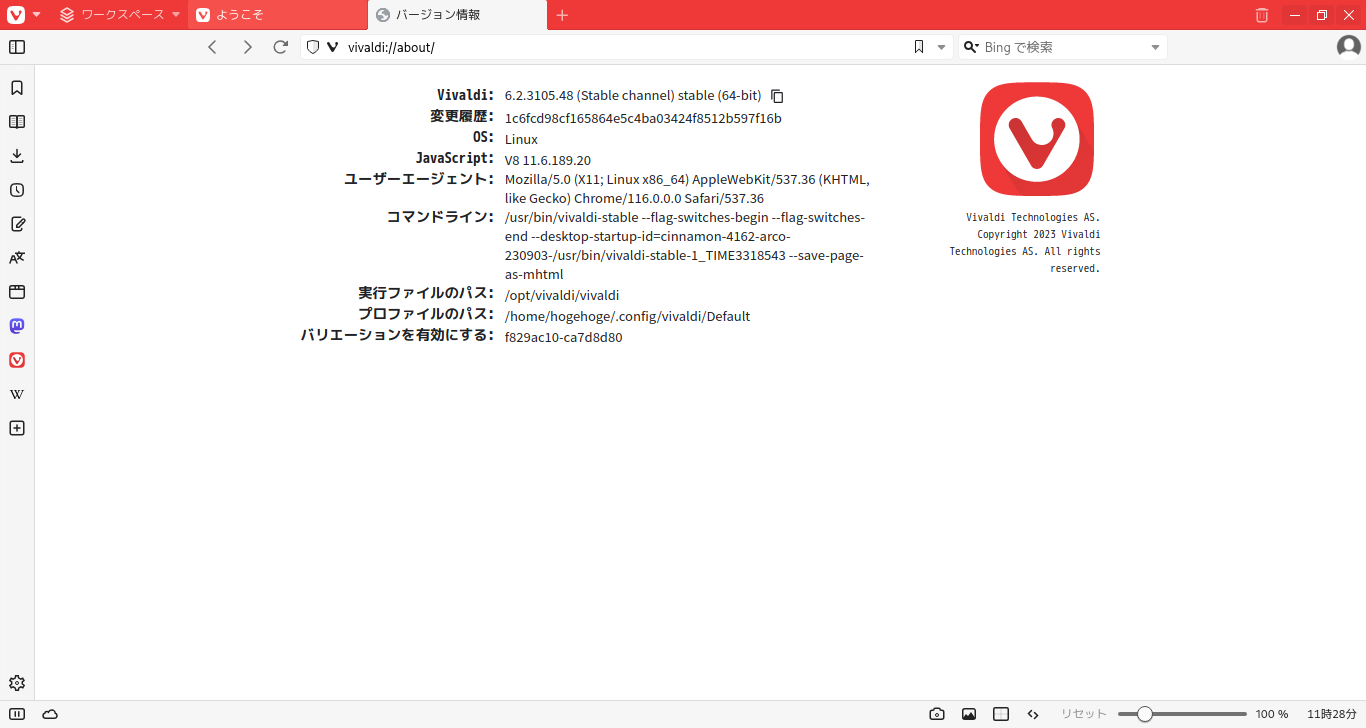This screenshot has height=728, width=1366.
Task: Open the search engine selector icon
Action: (x=971, y=47)
